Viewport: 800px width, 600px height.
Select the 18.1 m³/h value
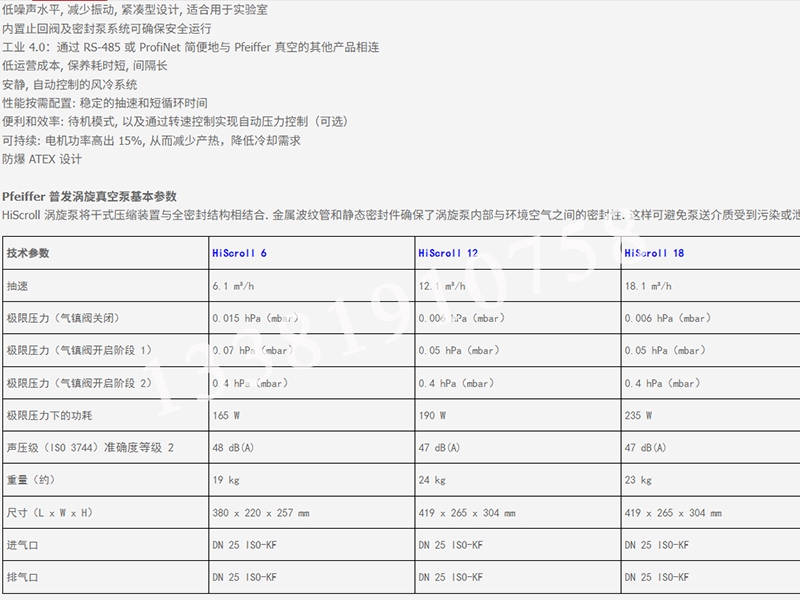point(648,286)
